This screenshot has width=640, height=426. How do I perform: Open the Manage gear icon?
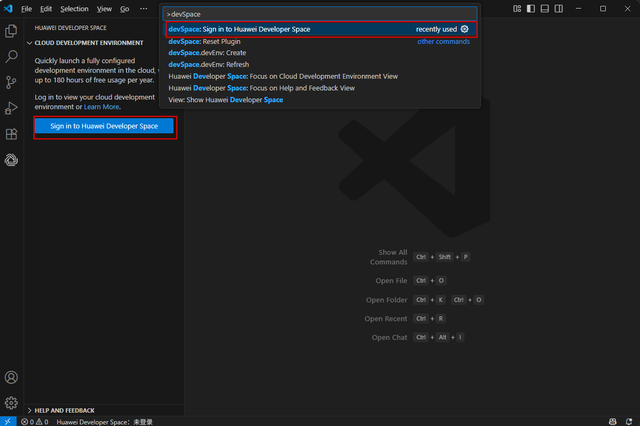pyautogui.click(x=11, y=403)
